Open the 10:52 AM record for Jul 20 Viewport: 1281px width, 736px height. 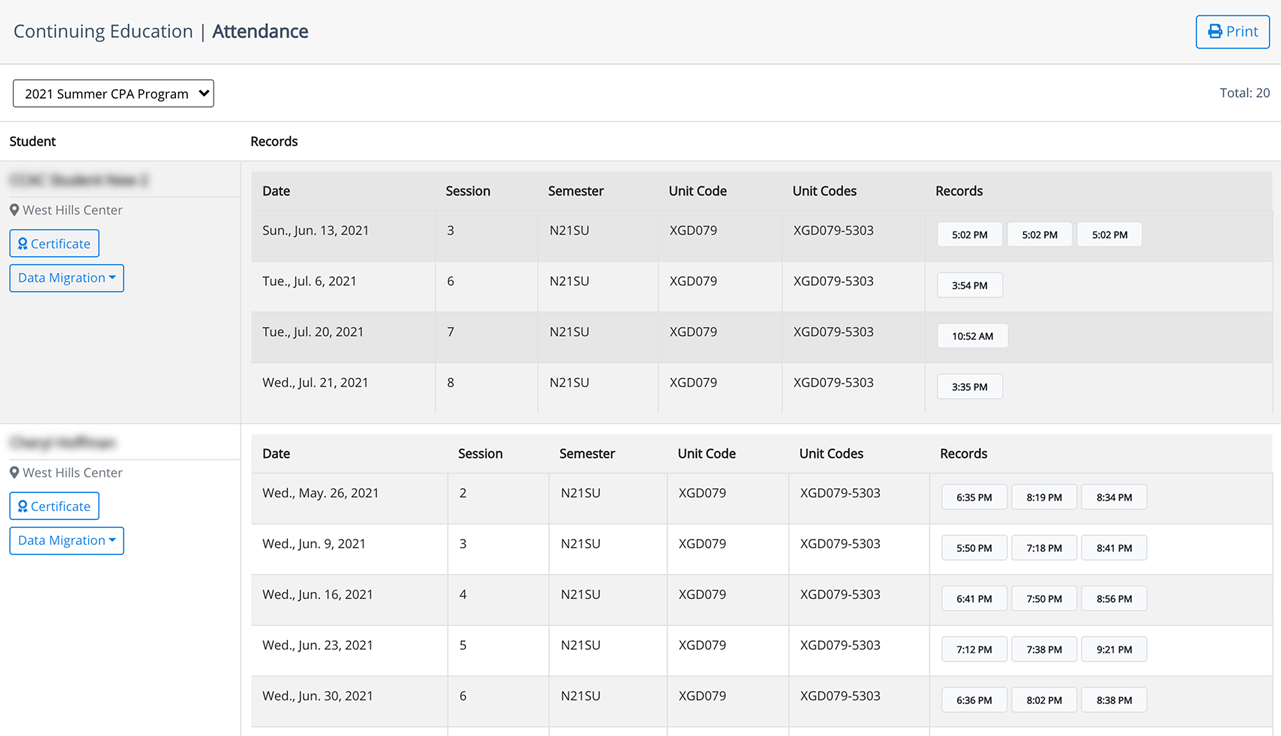click(x=972, y=335)
